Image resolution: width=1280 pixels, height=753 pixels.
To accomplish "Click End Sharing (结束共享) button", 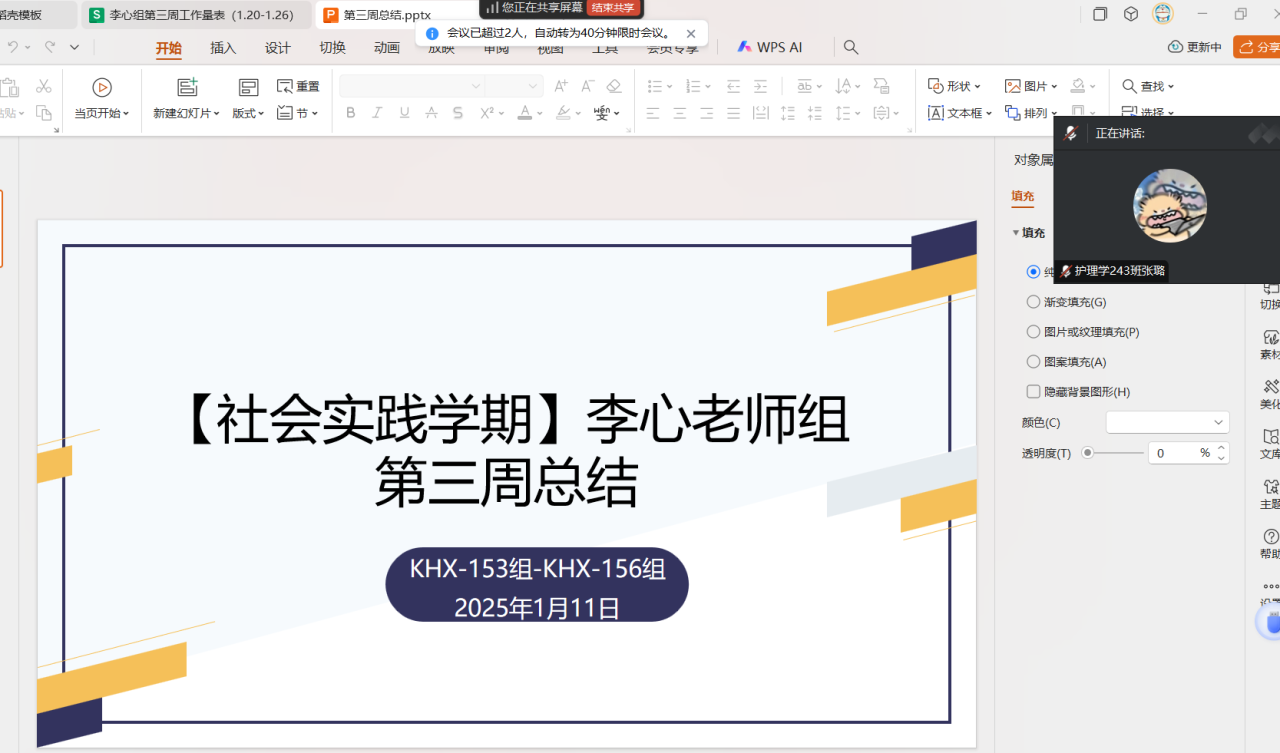I will point(613,8).
